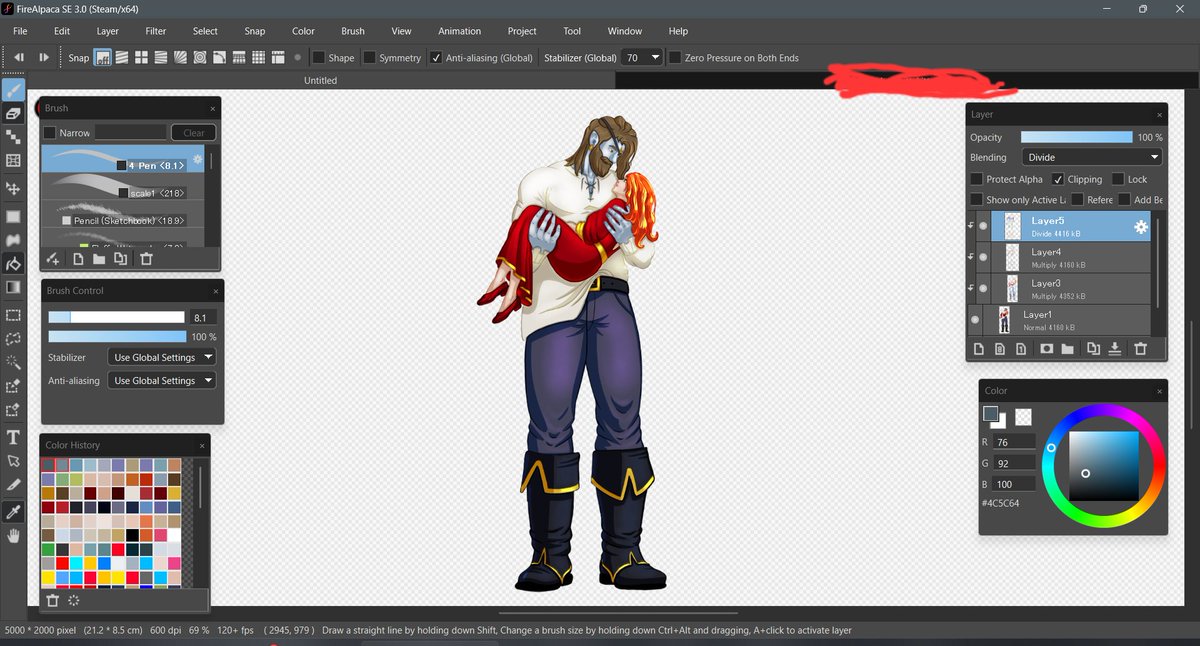Viewport: 1200px width, 646px height.
Task: Open Stabilizer (Global) value 70 dropdown
Action: tap(642, 58)
